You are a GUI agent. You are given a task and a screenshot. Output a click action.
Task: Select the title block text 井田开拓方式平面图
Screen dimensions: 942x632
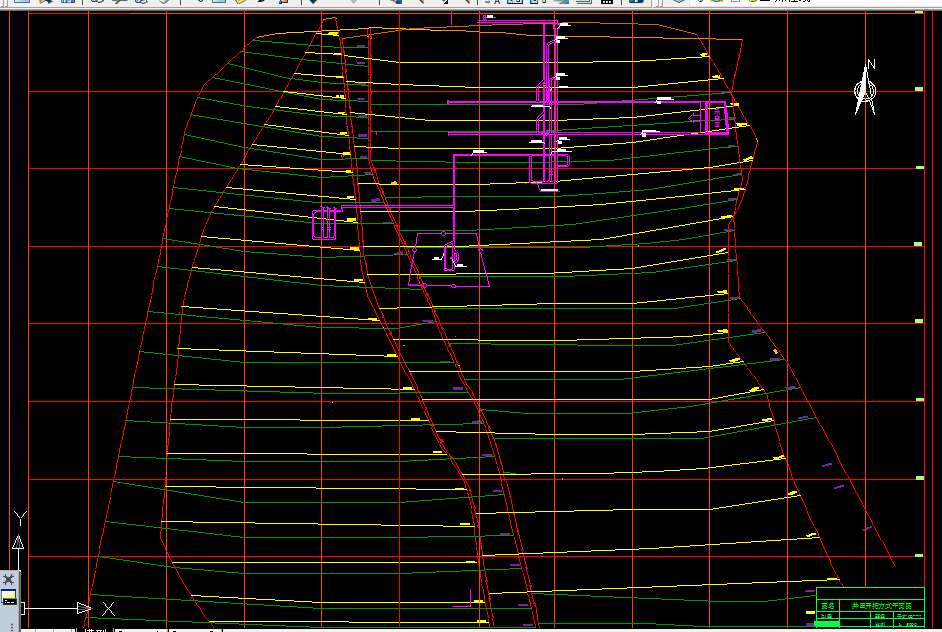pyautogui.click(x=881, y=606)
